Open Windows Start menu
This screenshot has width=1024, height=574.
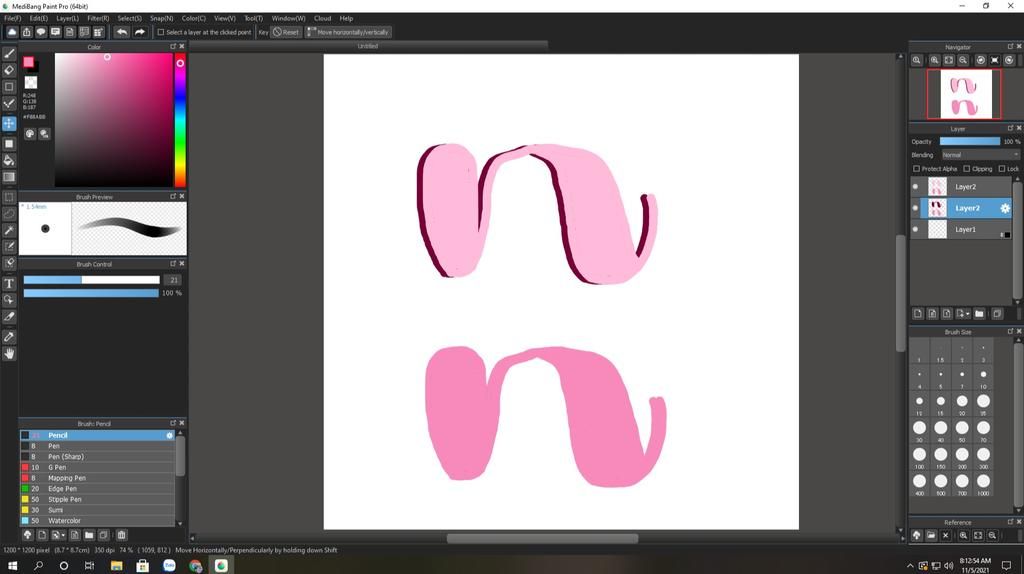click(x=12, y=566)
